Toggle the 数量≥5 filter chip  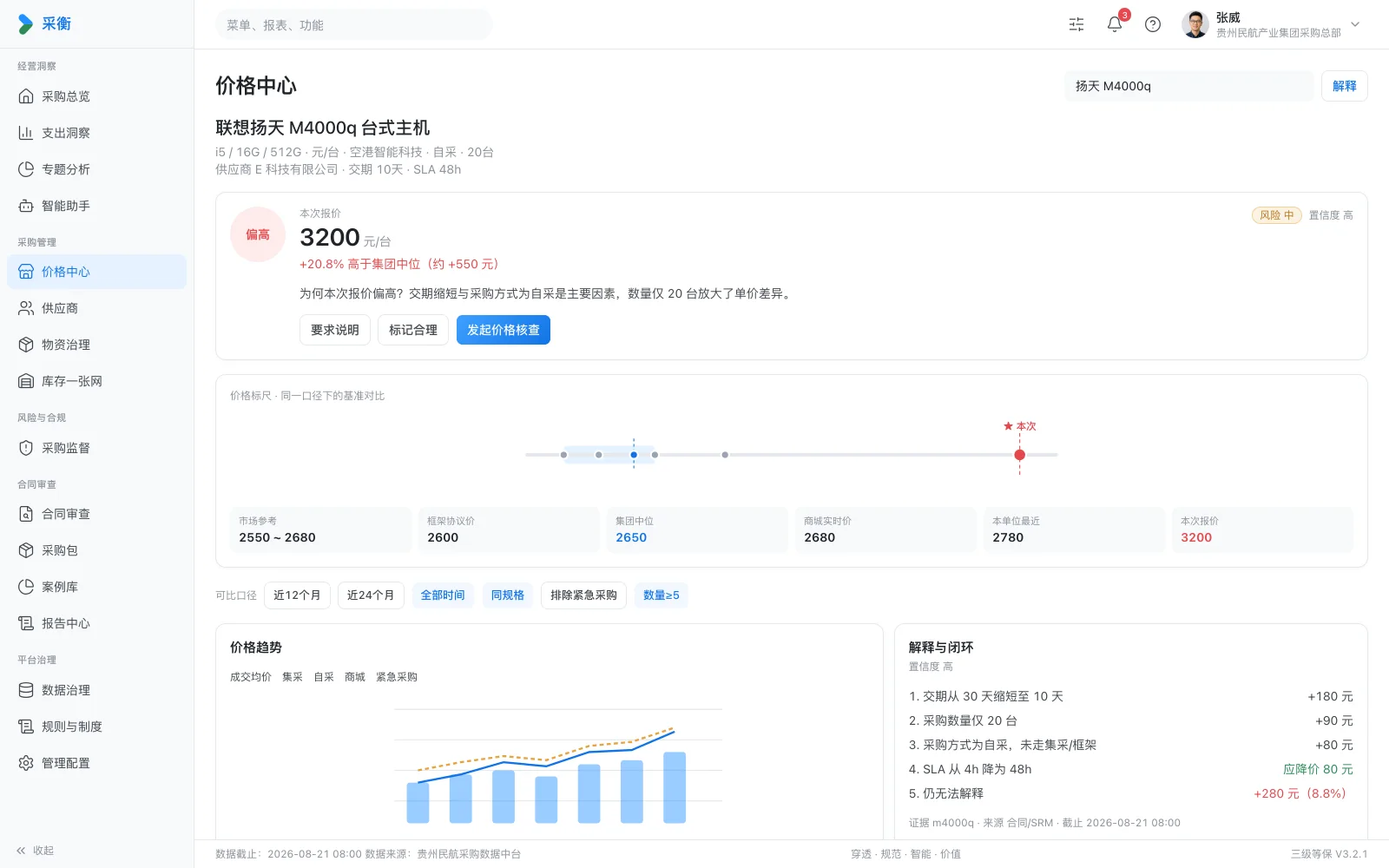point(662,595)
